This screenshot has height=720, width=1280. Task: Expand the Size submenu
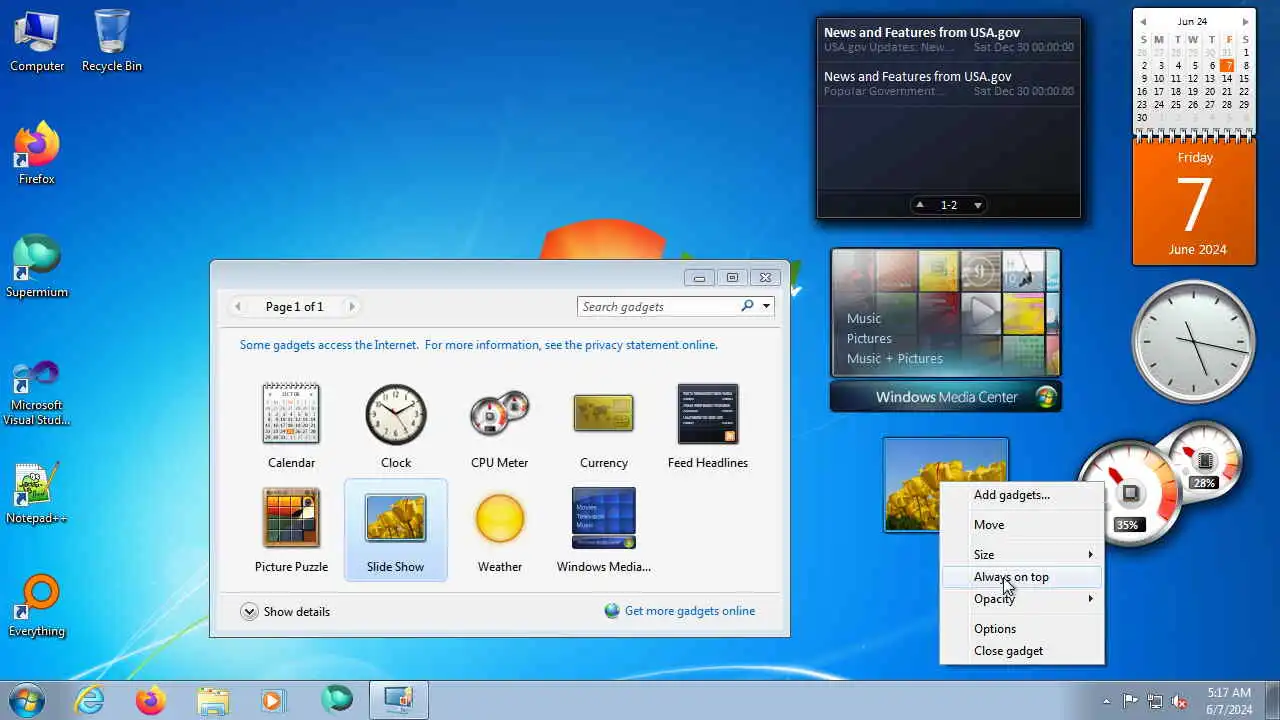(1022, 554)
